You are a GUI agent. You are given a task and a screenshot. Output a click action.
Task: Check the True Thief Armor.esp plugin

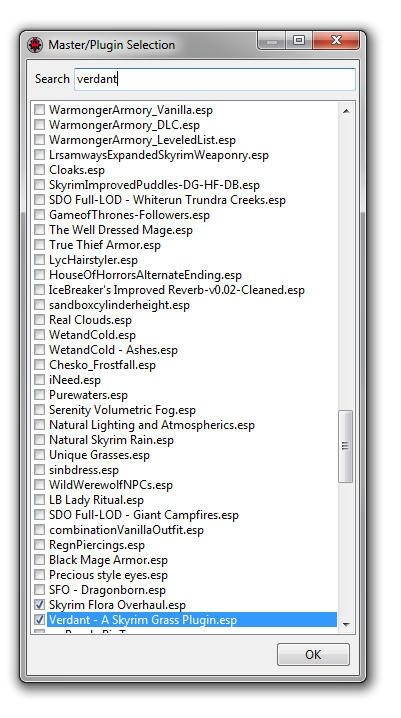pos(40,245)
